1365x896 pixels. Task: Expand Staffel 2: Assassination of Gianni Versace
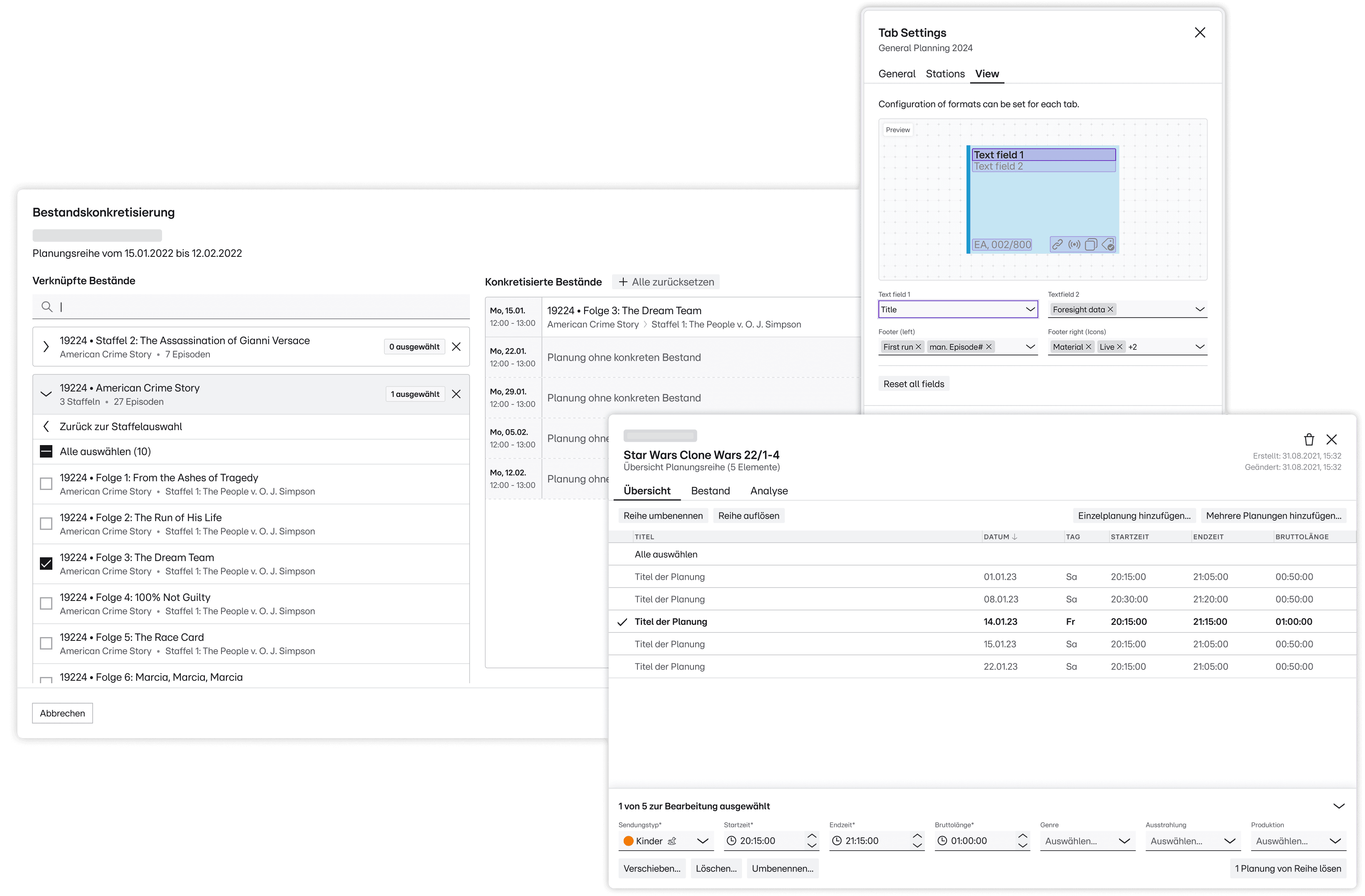(x=46, y=347)
